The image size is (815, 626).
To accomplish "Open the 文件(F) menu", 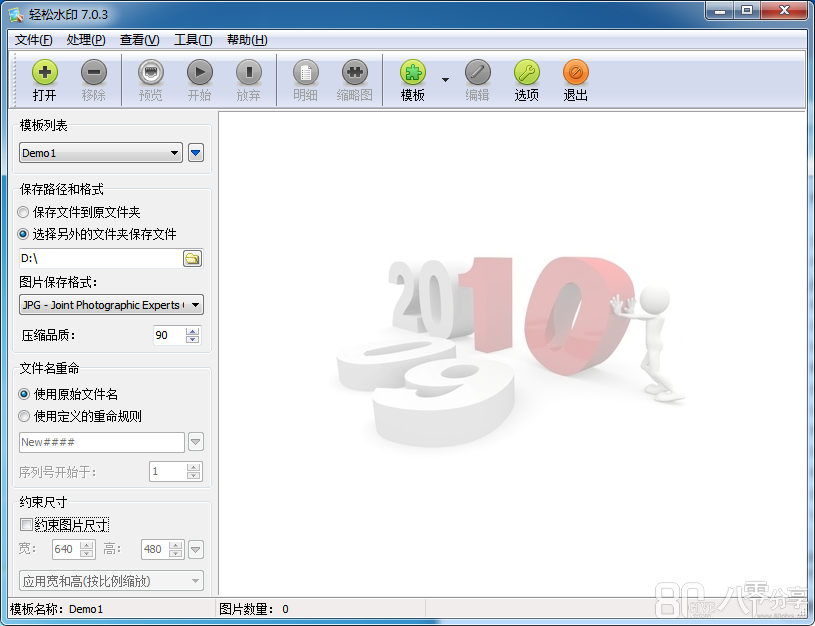I will 33,40.
